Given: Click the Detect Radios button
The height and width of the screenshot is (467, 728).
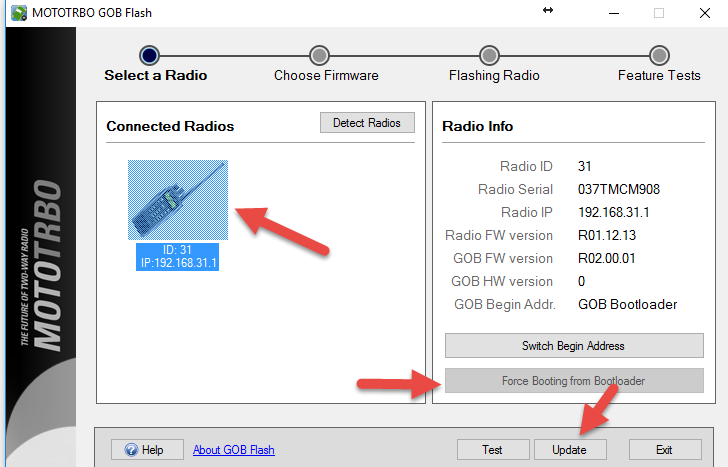Looking at the screenshot, I should click(367, 123).
